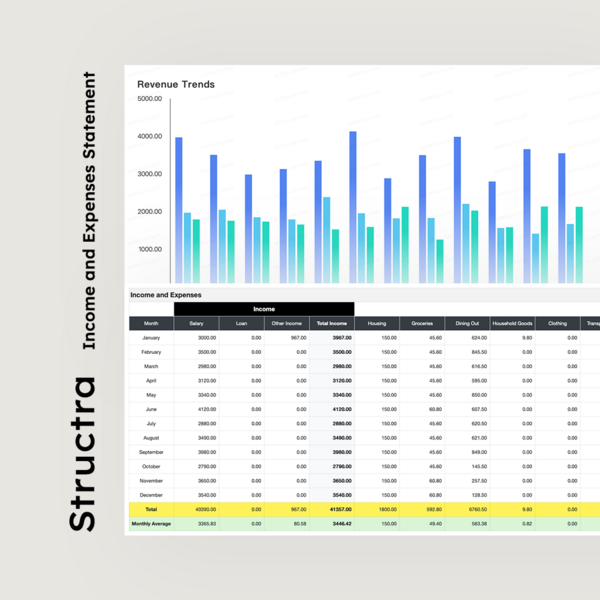600x600 pixels.
Task: Click total housing cell 1800.00
Action: click(x=377, y=509)
